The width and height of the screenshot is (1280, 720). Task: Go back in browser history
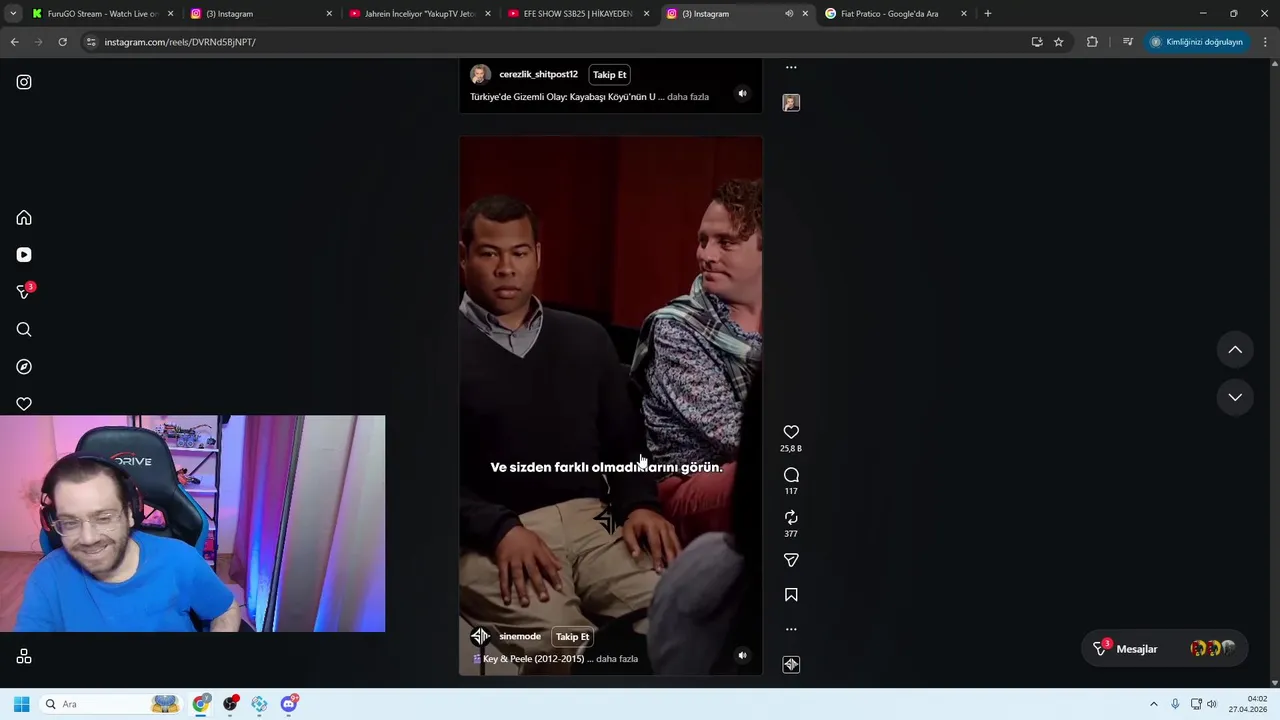point(14,42)
